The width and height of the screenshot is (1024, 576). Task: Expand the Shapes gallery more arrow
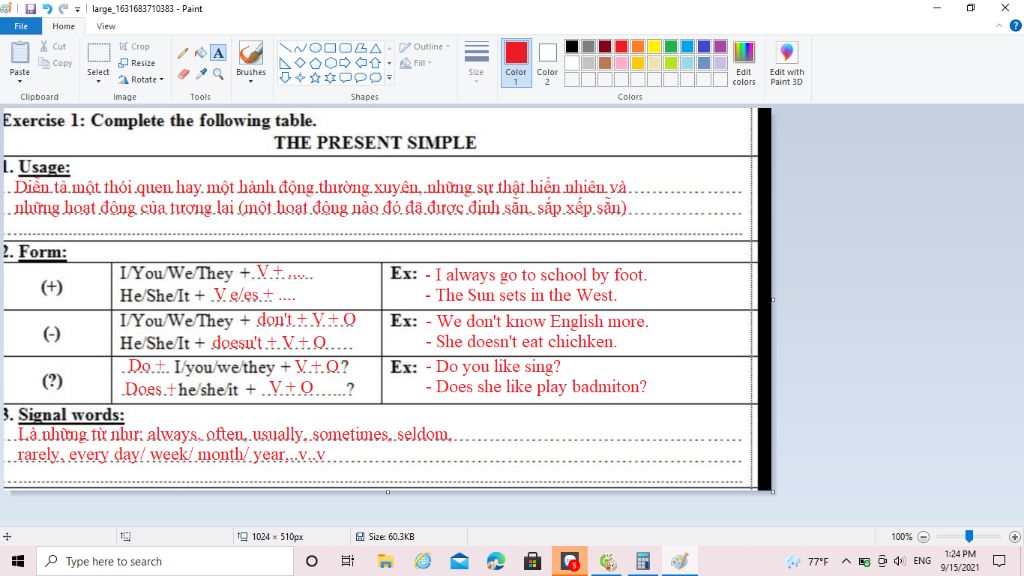coord(389,78)
